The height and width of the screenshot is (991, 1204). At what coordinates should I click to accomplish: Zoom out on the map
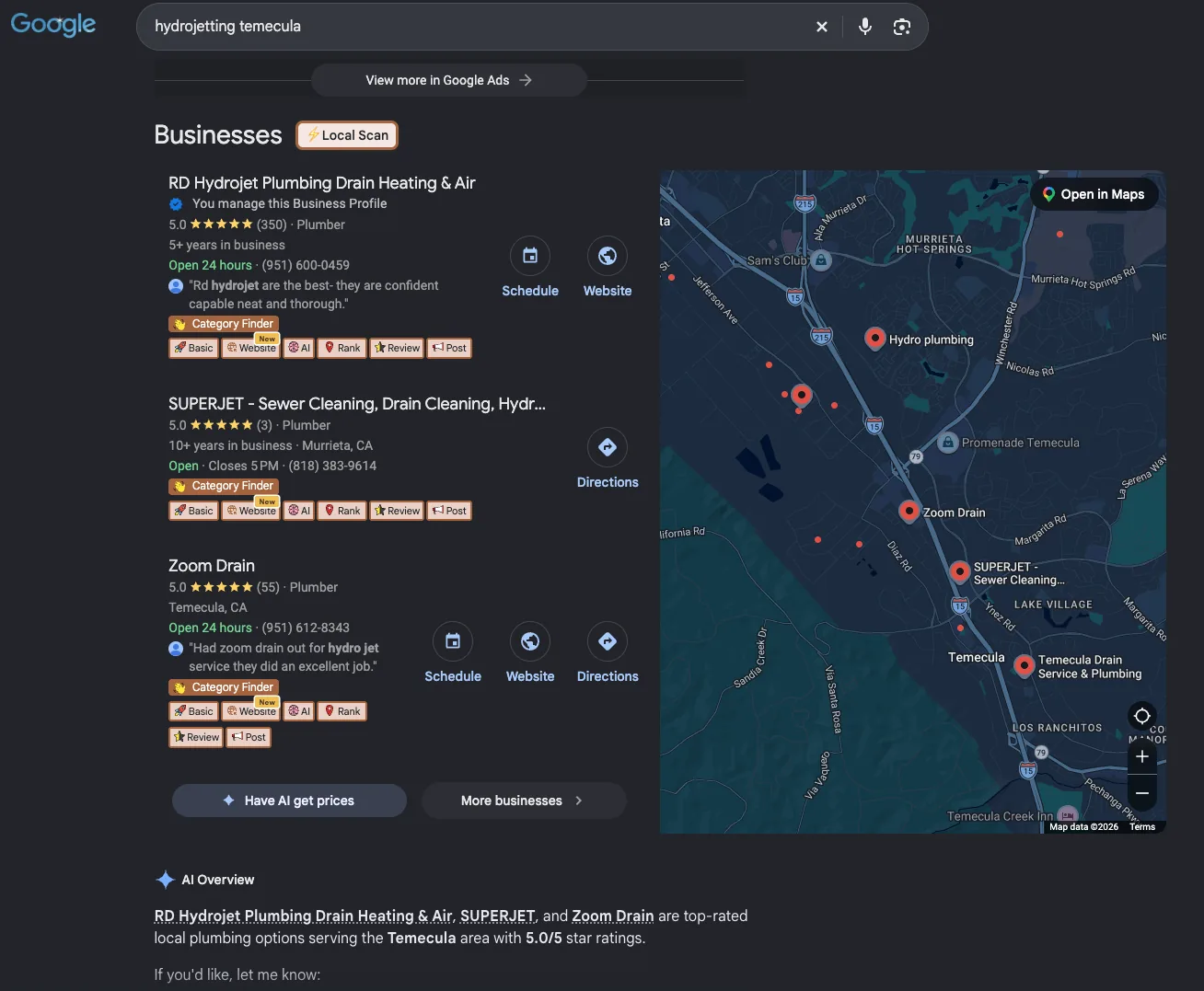click(x=1142, y=792)
